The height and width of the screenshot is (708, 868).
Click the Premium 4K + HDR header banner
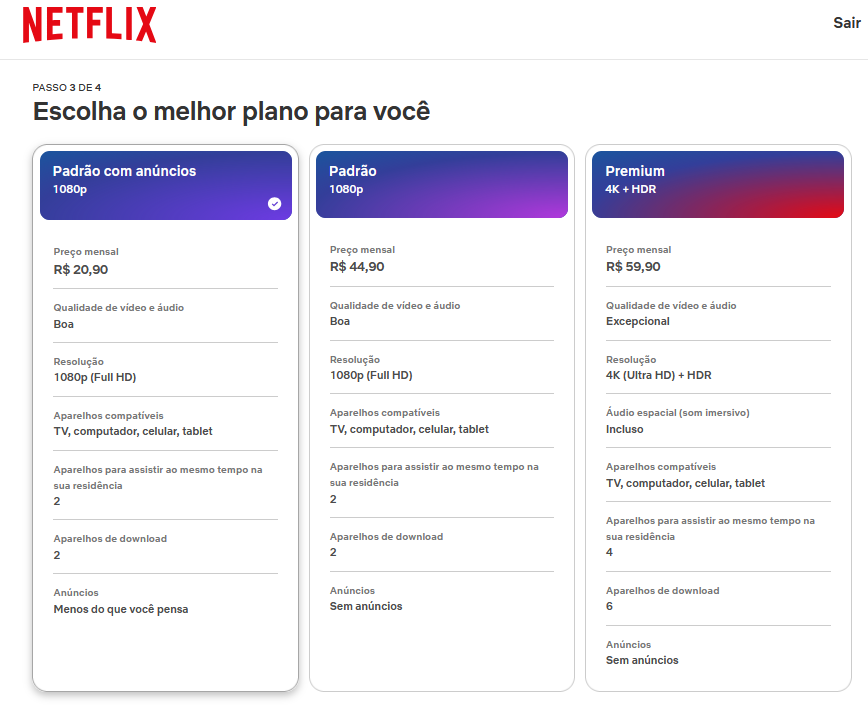(718, 185)
